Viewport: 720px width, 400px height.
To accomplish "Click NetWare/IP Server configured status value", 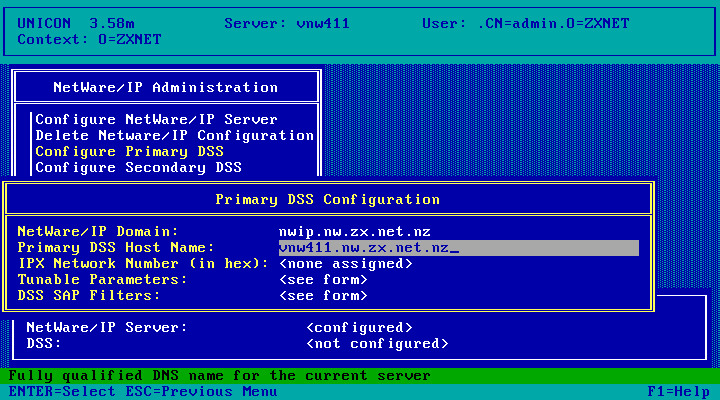I will (x=359, y=328).
